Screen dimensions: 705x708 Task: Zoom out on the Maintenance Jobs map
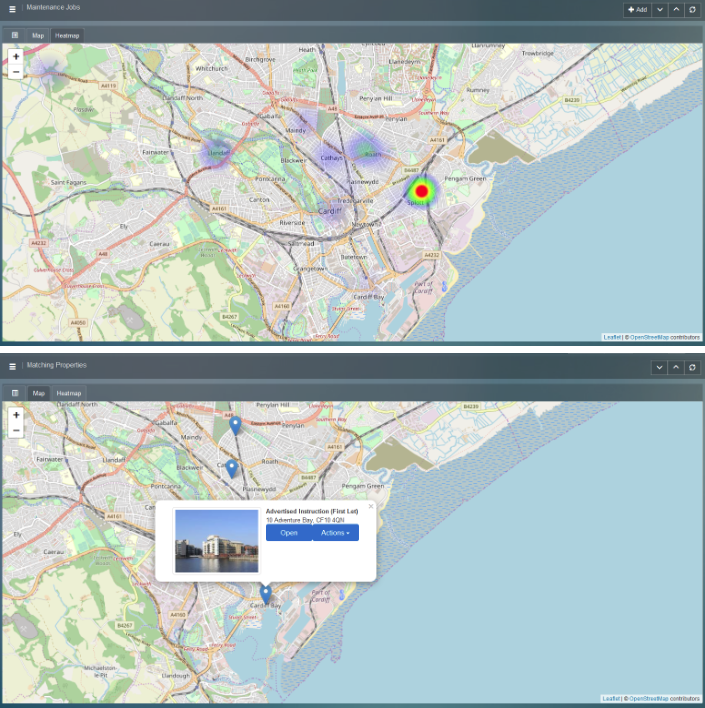(x=16, y=72)
